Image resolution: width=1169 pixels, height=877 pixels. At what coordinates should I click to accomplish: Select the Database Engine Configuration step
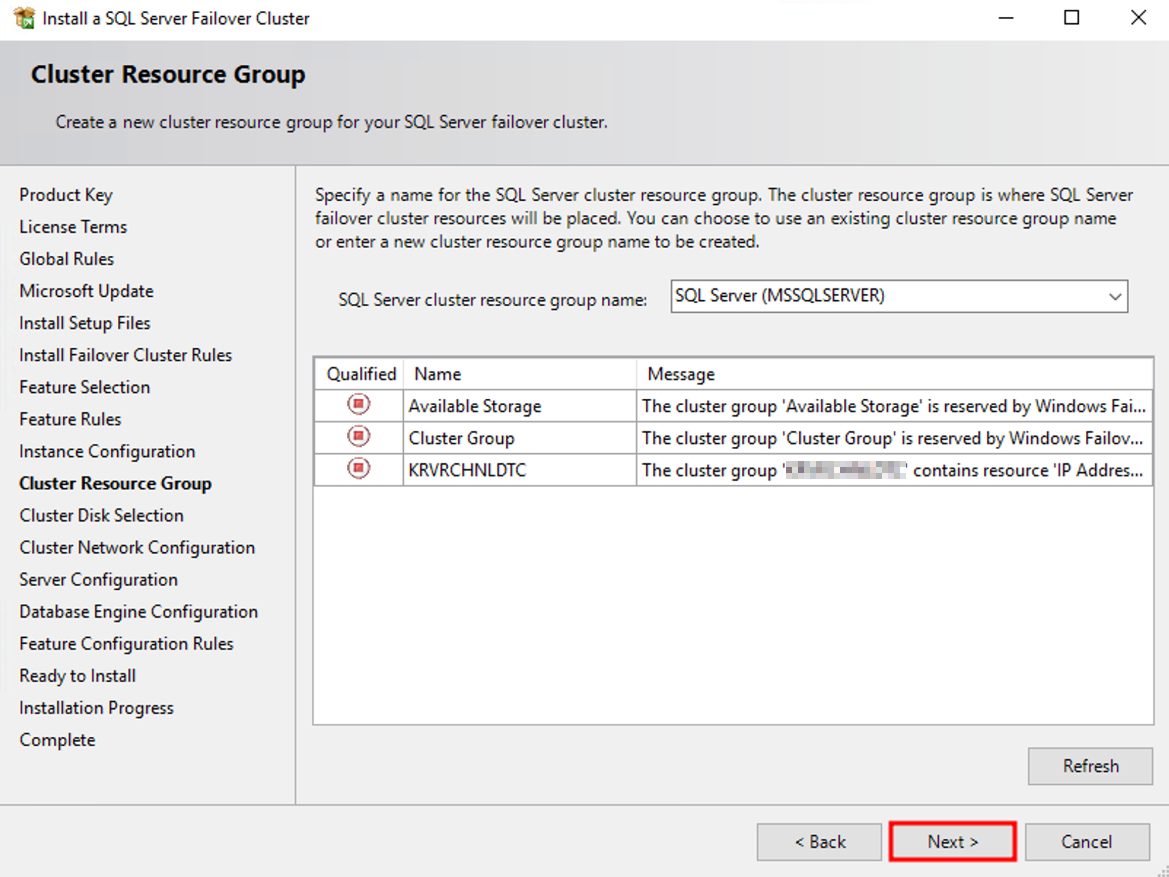[x=139, y=612]
